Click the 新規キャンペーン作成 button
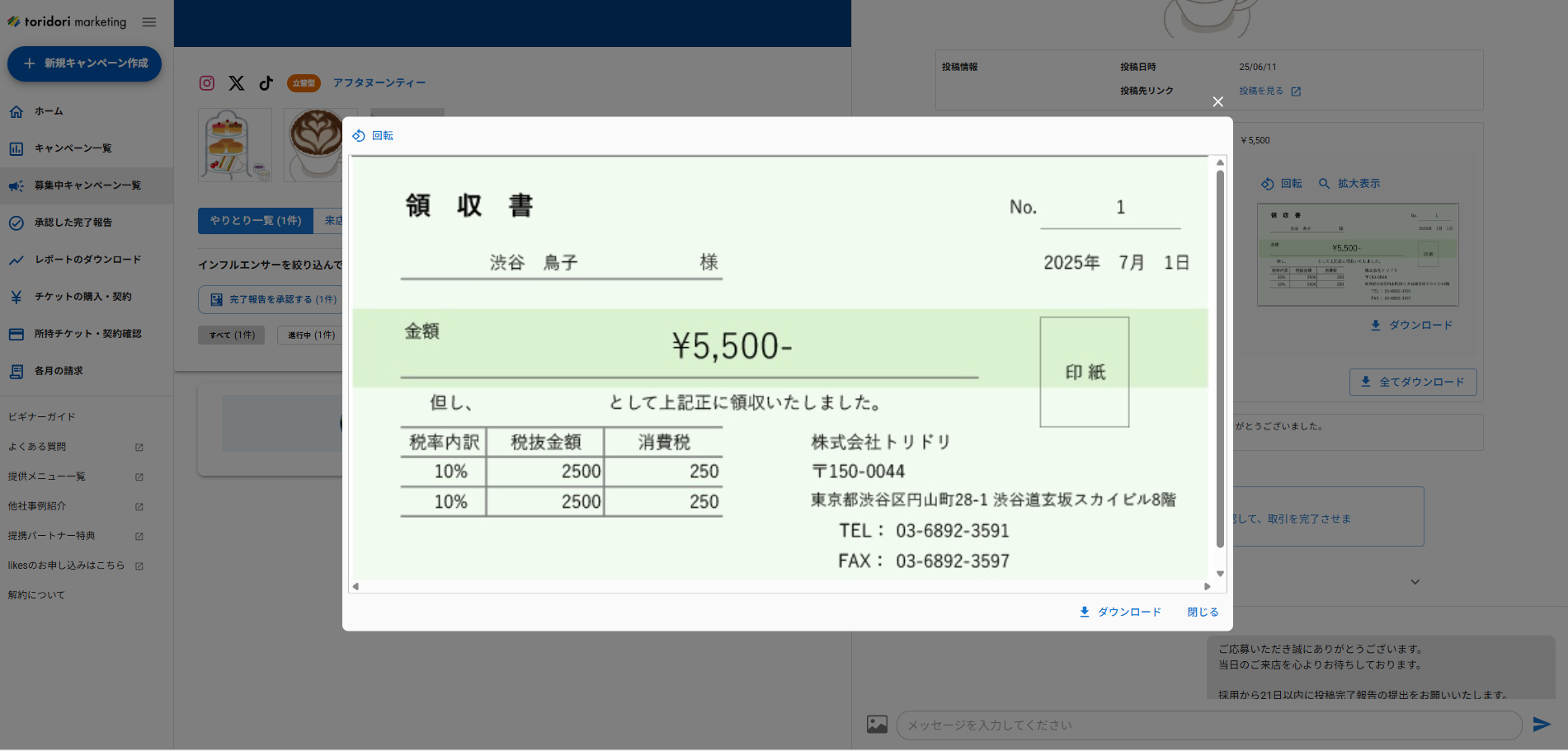1568x751 pixels. [x=83, y=63]
